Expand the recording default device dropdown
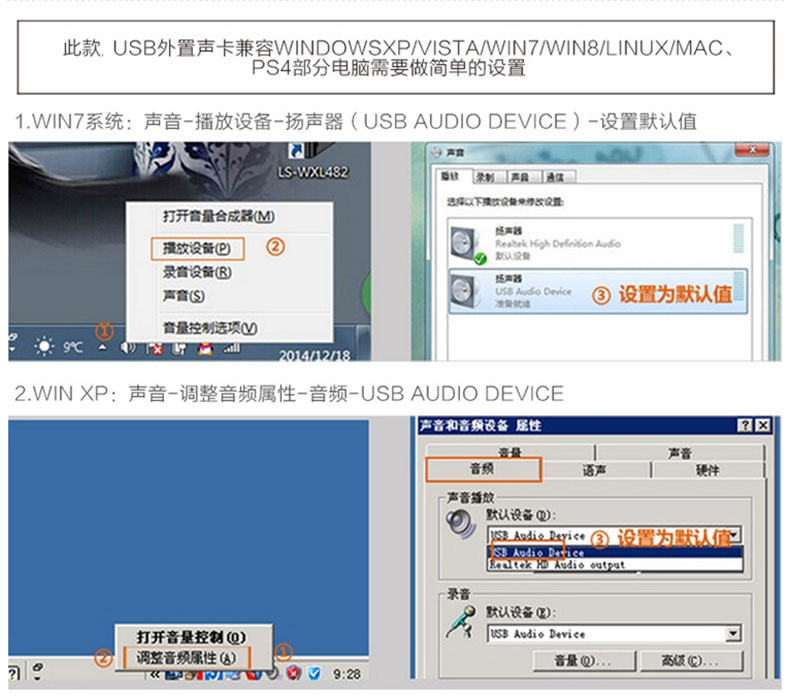790x698 pixels. pos(734,633)
